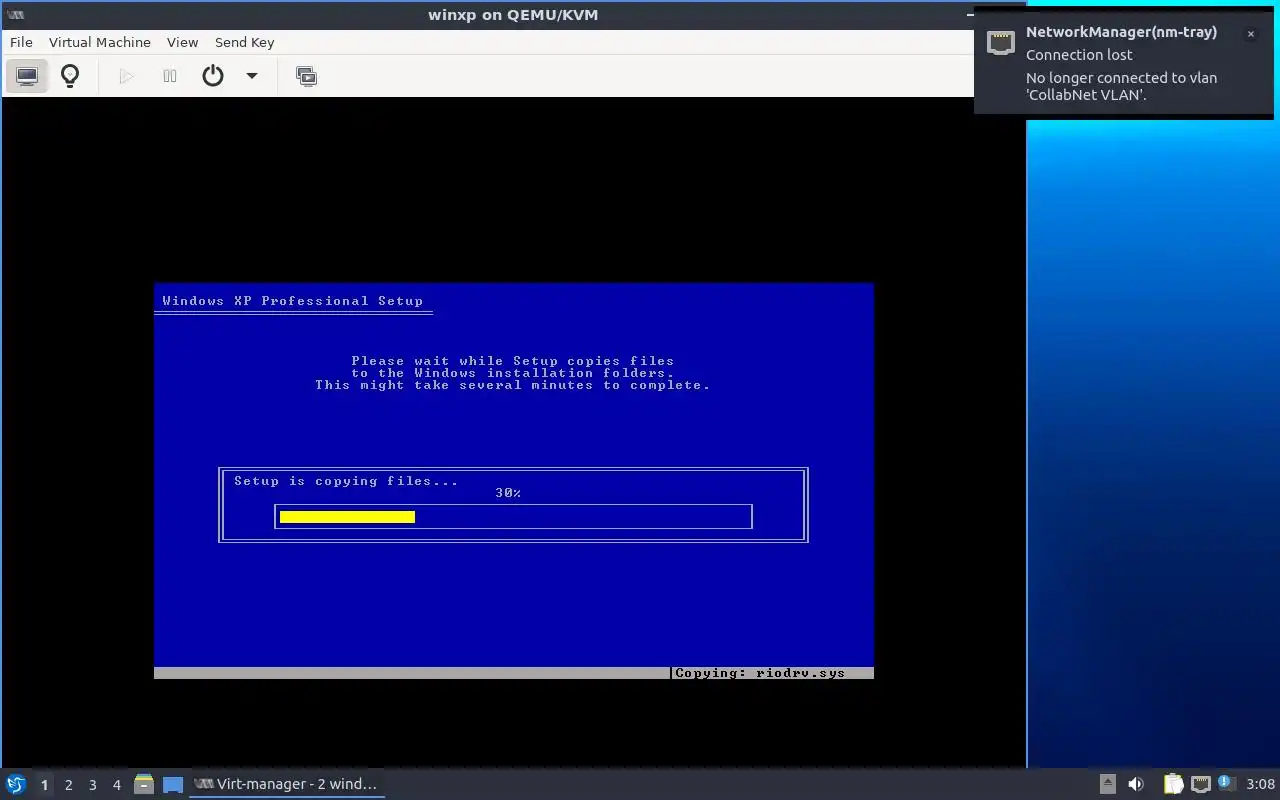
Task: Click the 'Connection lost' notification text
Action: [x=1079, y=55]
